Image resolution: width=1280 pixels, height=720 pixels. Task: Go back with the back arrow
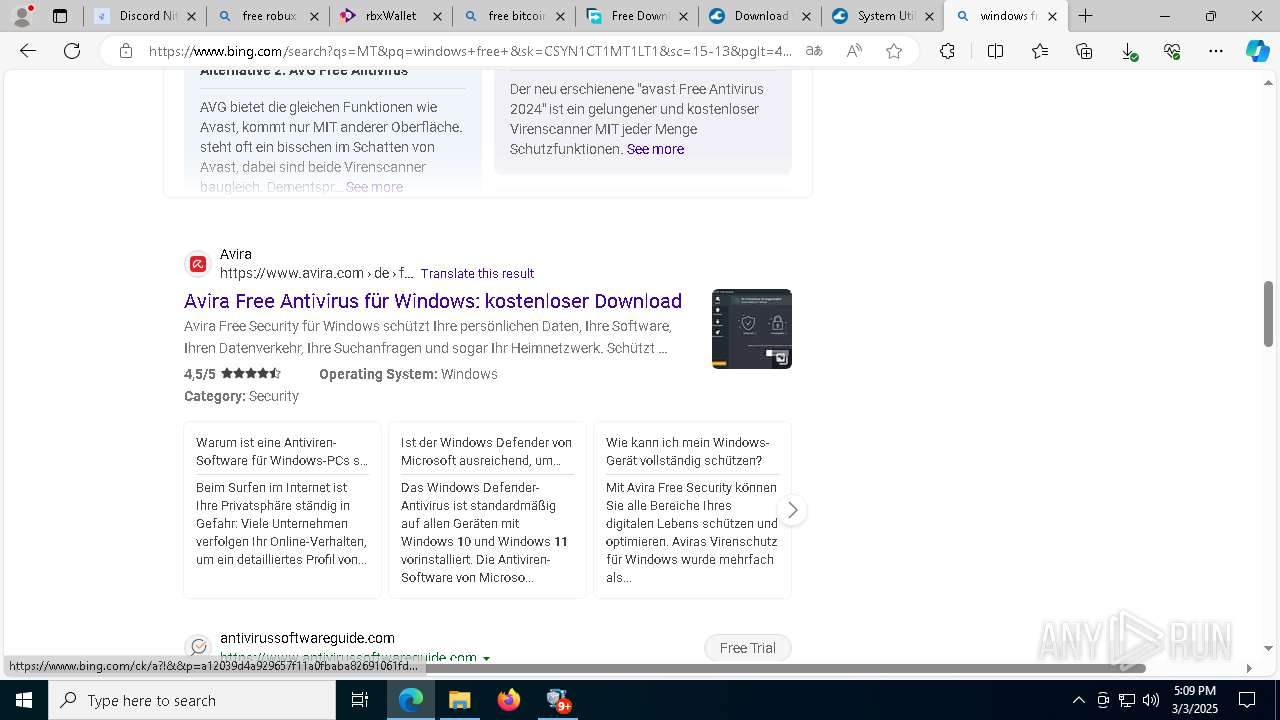point(28,51)
